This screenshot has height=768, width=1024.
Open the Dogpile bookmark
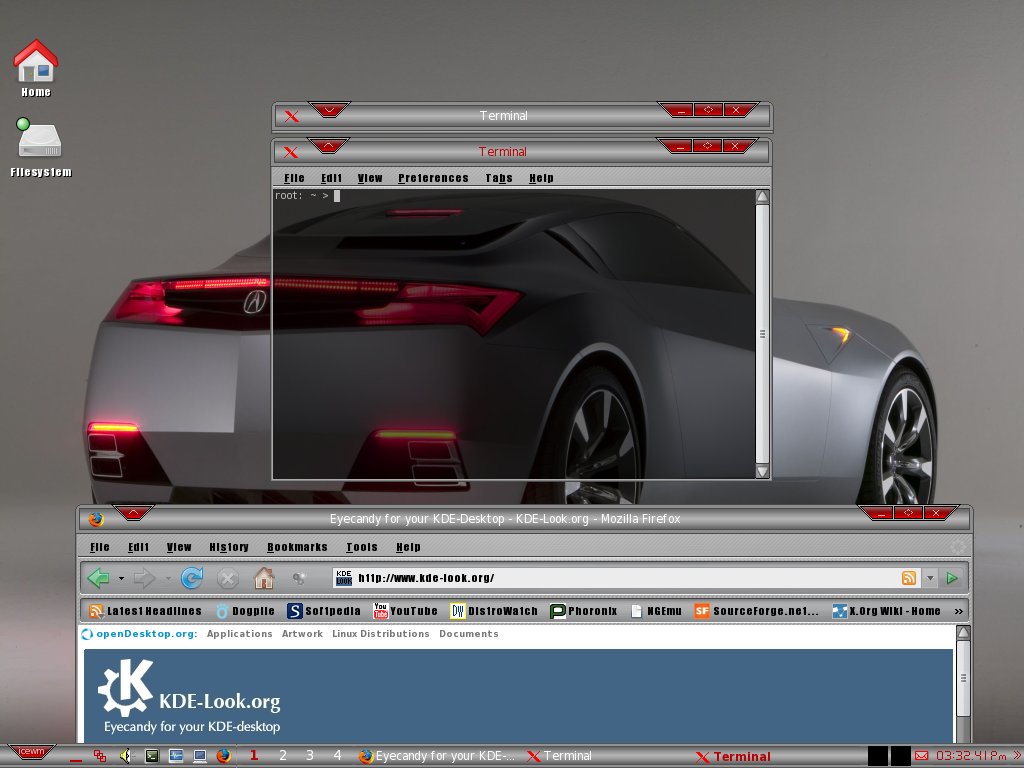coord(245,611)
